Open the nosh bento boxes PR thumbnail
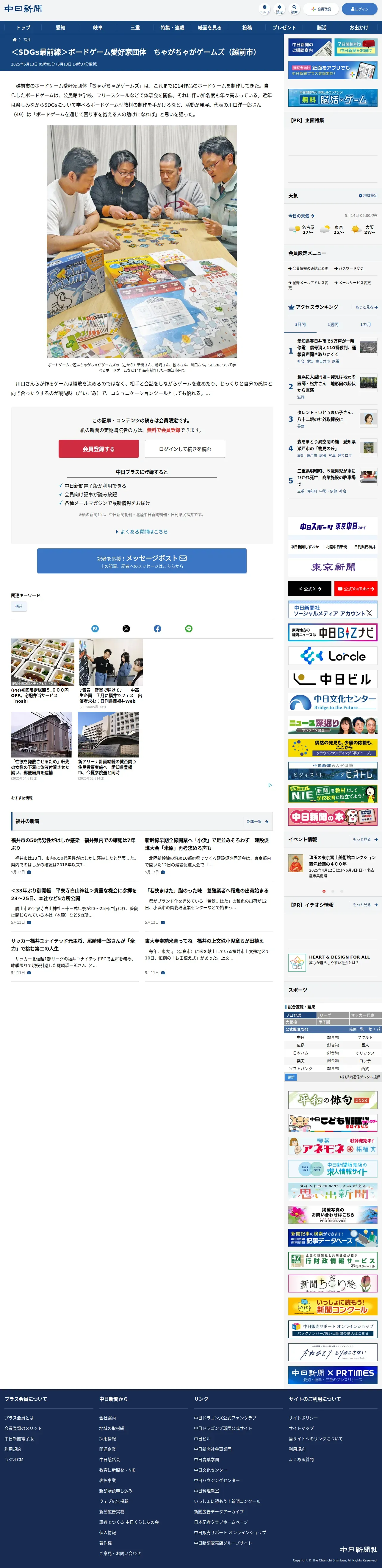This screenshot has width=382, height=1568. (43, 662)
